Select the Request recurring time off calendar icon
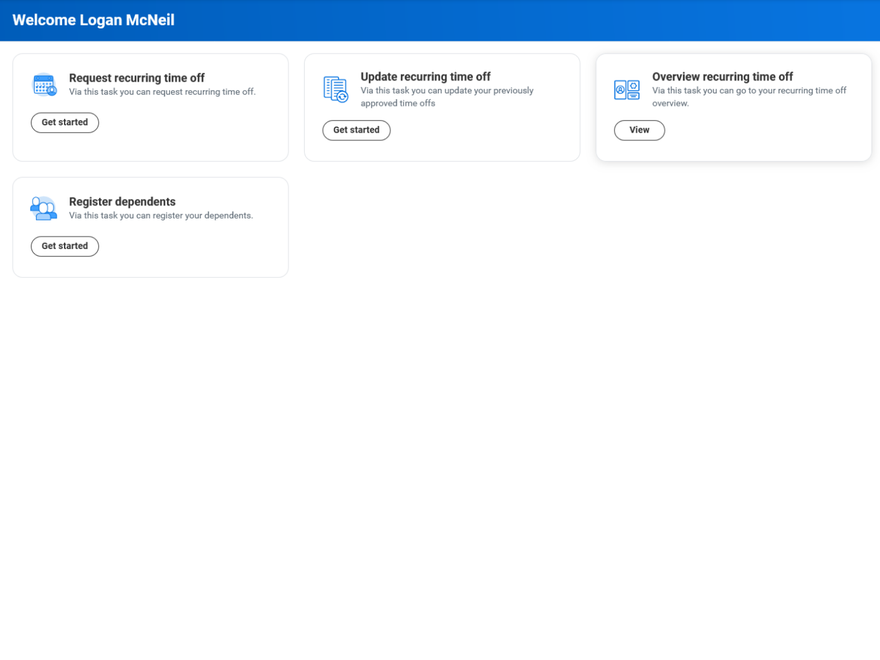The height and width of the screenshot is (660, 880). pyautogui.click(x=43, y=84)
